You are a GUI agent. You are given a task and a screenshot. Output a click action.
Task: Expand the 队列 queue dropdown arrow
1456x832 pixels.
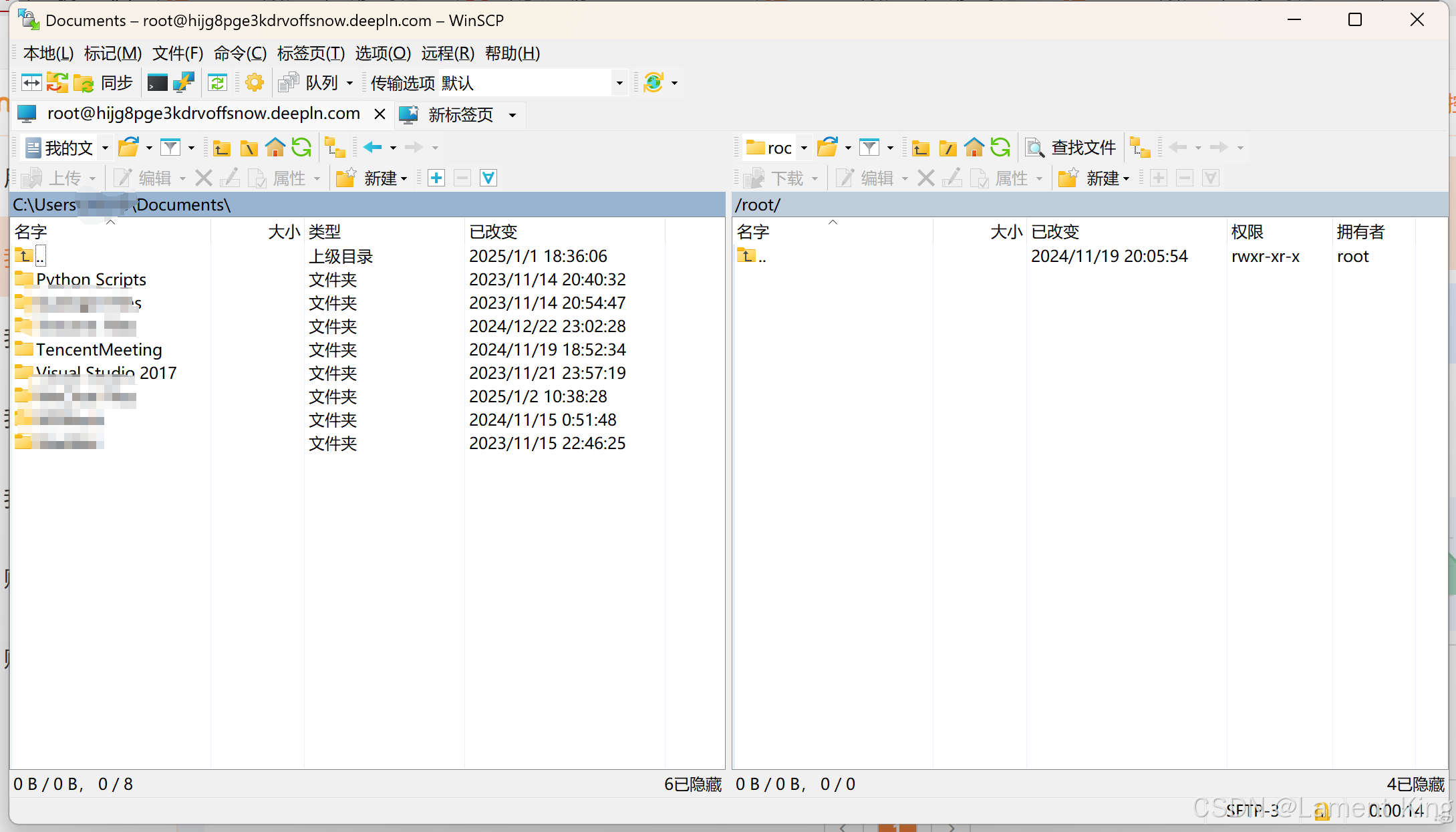click(349, 84)
